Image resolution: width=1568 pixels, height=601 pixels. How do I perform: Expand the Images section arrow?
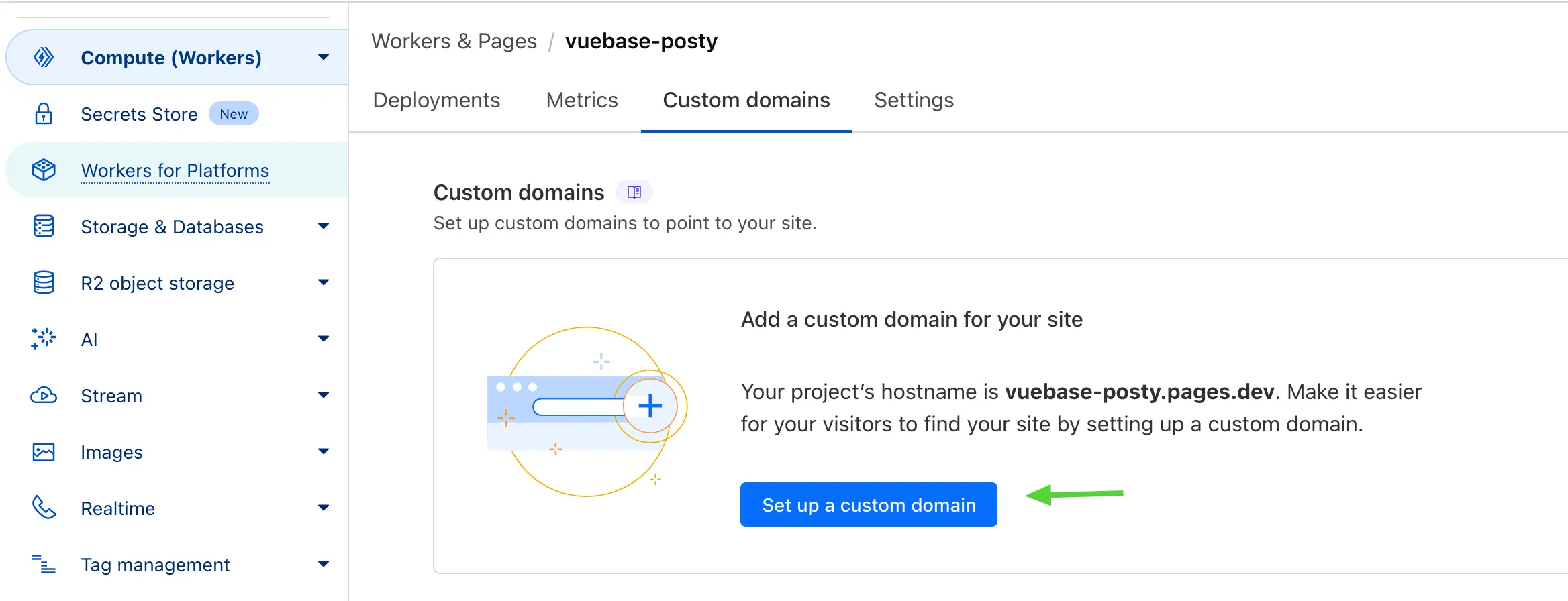324,451
